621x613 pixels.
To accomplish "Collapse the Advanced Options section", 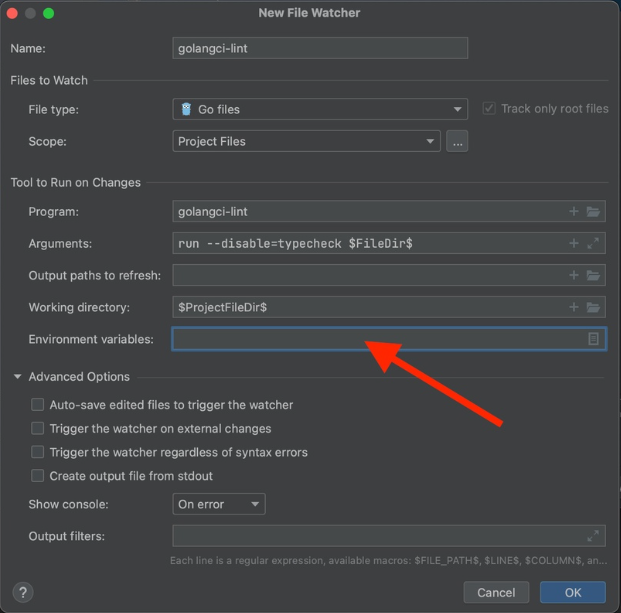I will coord(18,377).
